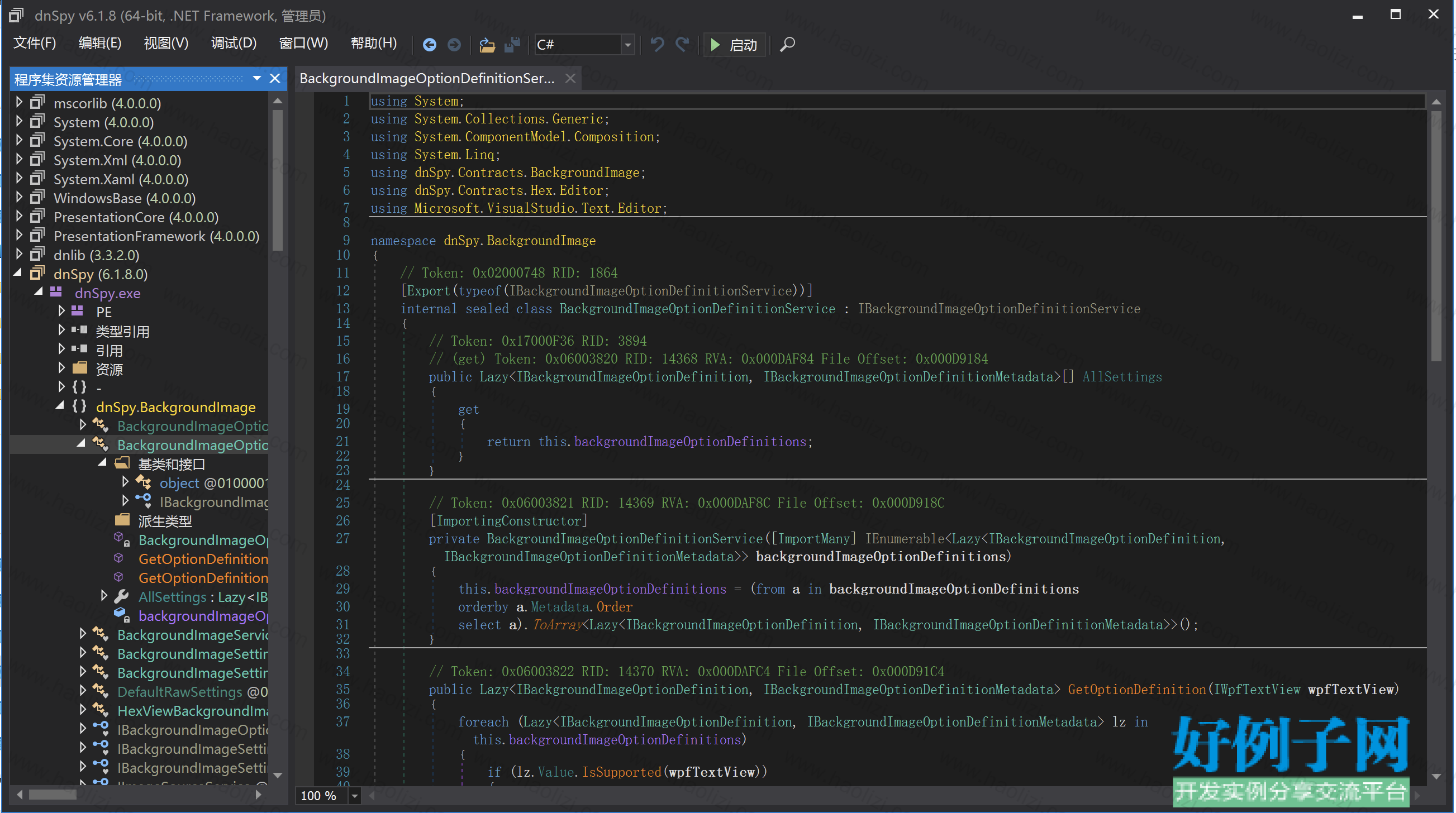Image resolution: width=1456 pixels, height=813 pixels.
Task: Click the AllSettings wrench property icon
Action: [x=122, y=596]
